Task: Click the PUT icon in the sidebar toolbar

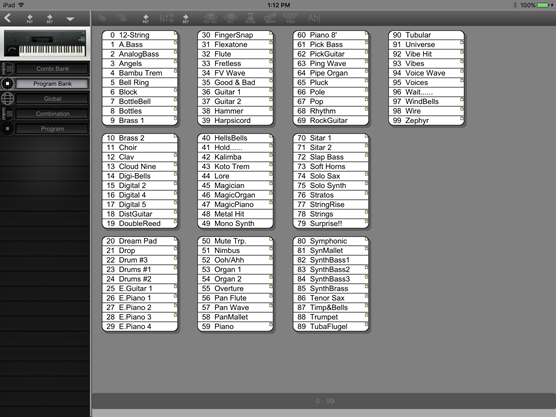Action: point(30,18)
